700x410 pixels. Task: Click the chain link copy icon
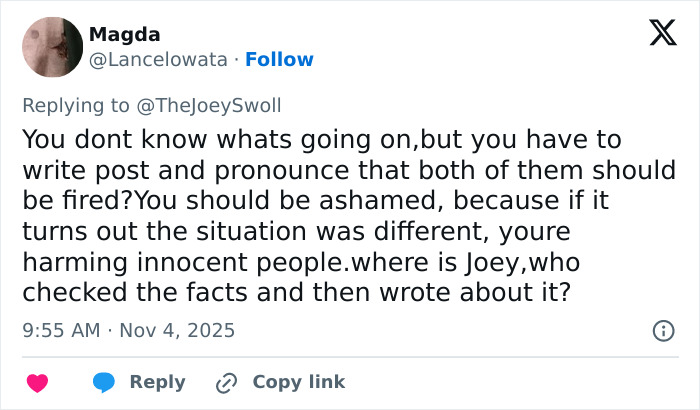coord(226,382)
